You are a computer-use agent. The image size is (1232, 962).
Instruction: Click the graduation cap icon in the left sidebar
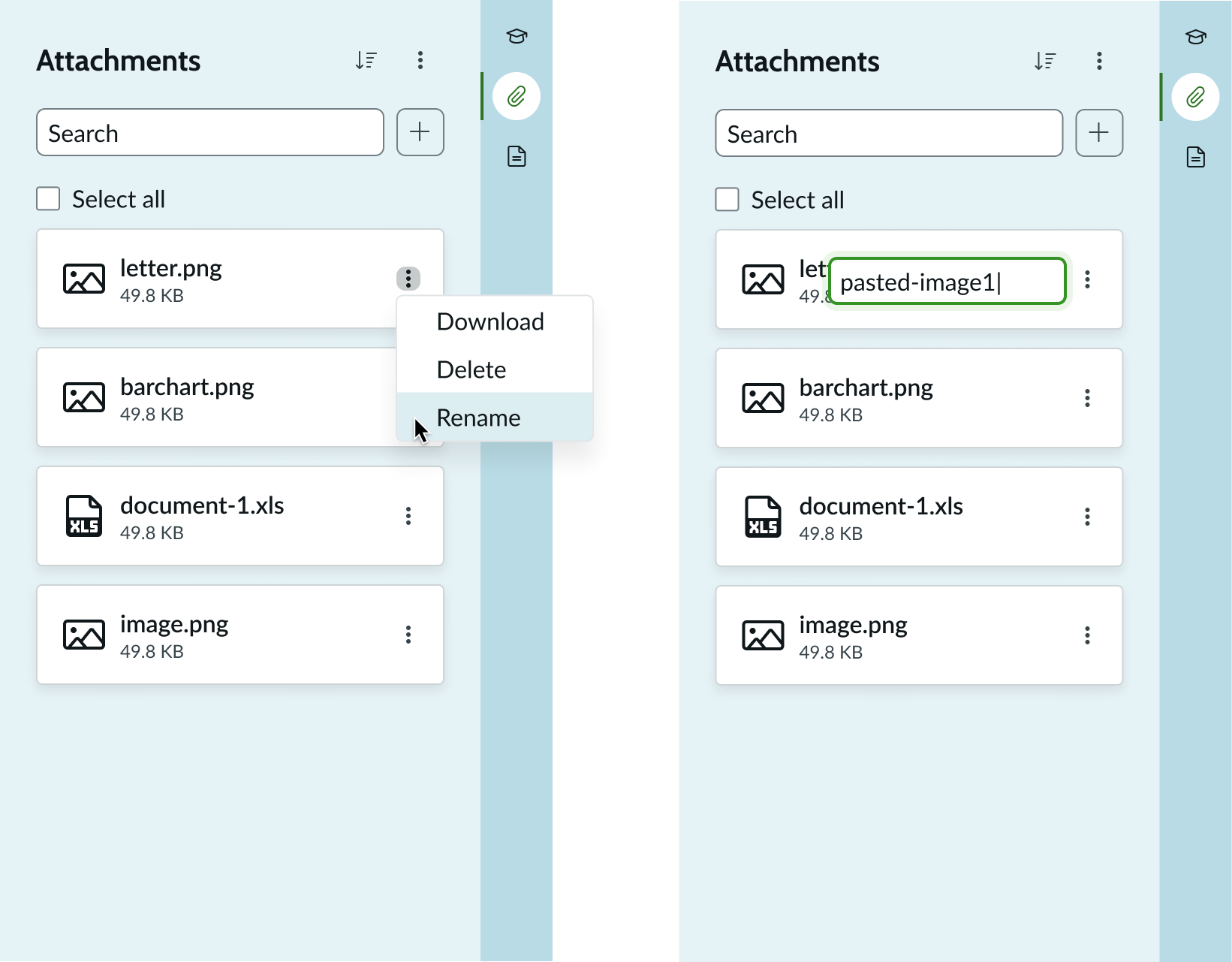pos(517,36)
